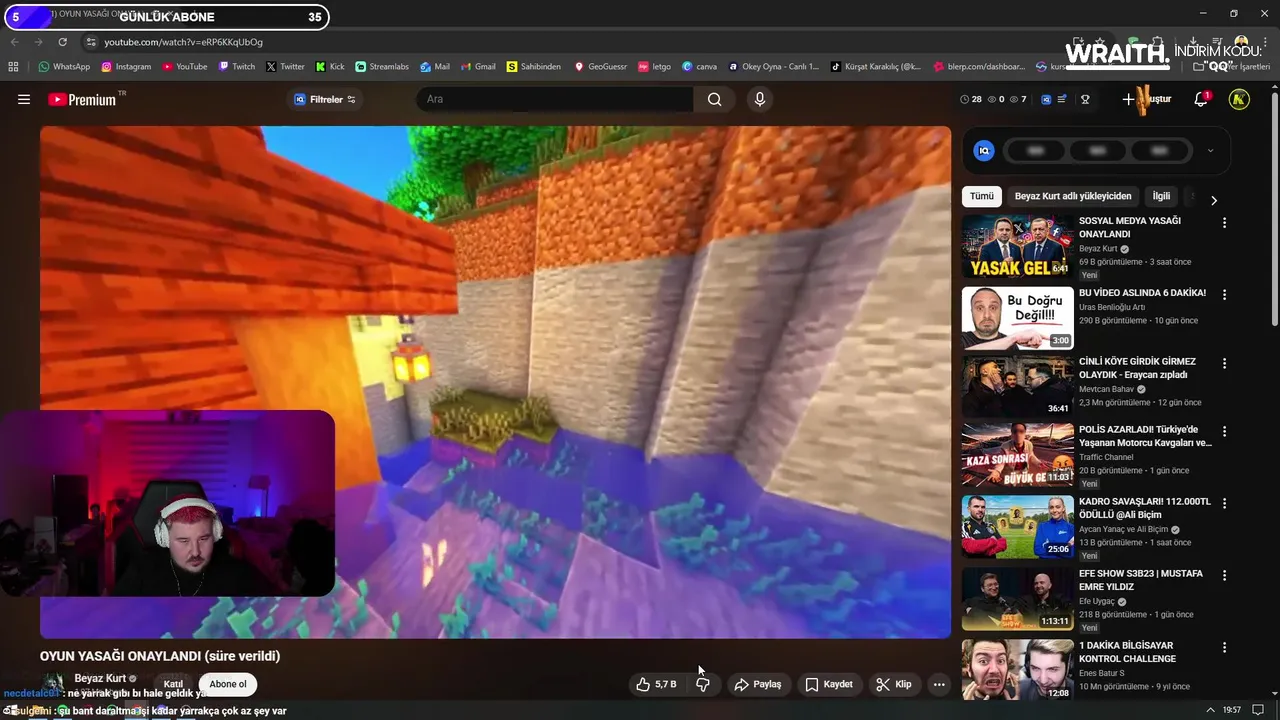Toggle the vidIQ Filtreler filter button
1280x720 pixels.
tap(325, 99)
